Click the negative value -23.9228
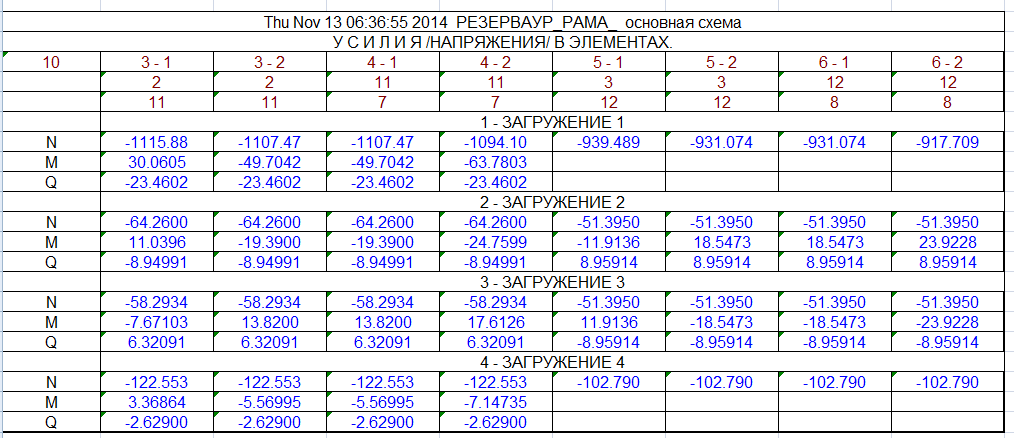1014x438 pixels. 947,322
